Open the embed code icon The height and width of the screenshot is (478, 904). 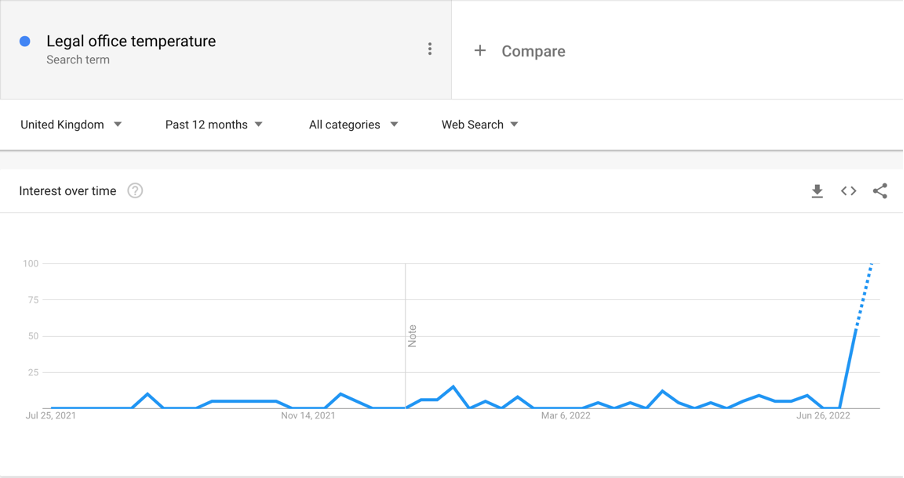pyautogui.click(x=848, y=191)
